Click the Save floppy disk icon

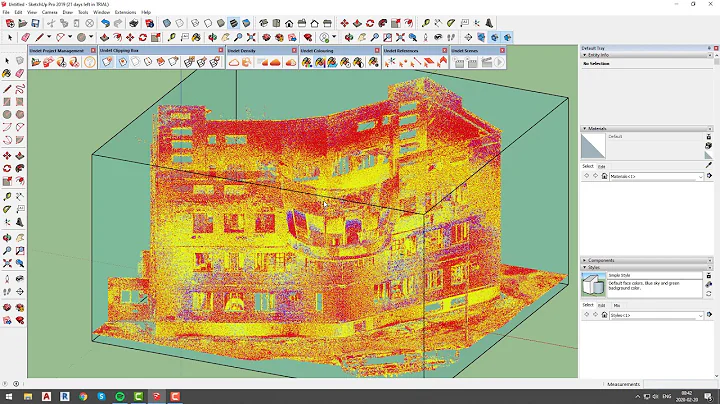[35, 23]
